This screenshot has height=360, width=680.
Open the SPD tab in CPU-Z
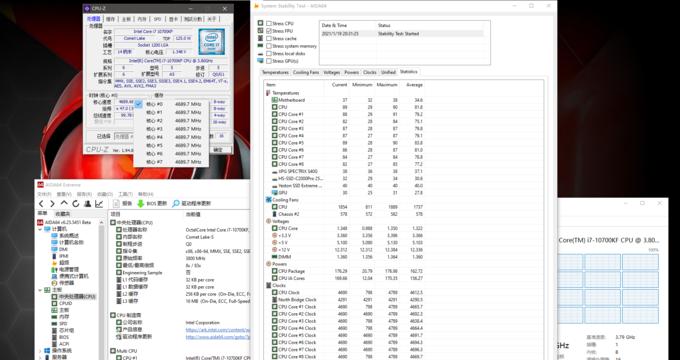(157, 19)
